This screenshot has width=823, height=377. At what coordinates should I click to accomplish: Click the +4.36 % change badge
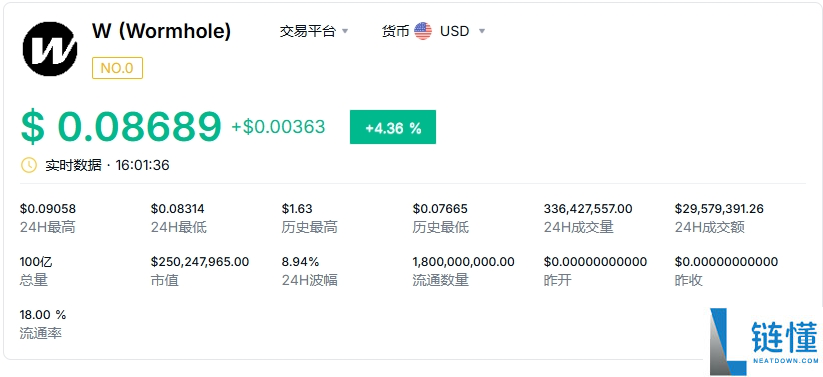(393, 127)
